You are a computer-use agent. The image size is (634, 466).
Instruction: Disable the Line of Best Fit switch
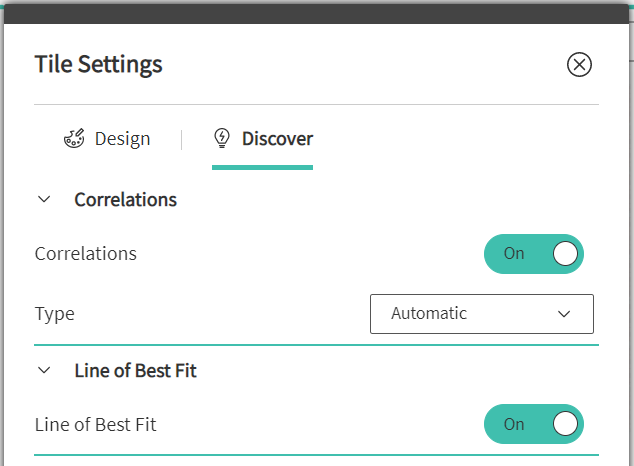click(x=533, y=424)
